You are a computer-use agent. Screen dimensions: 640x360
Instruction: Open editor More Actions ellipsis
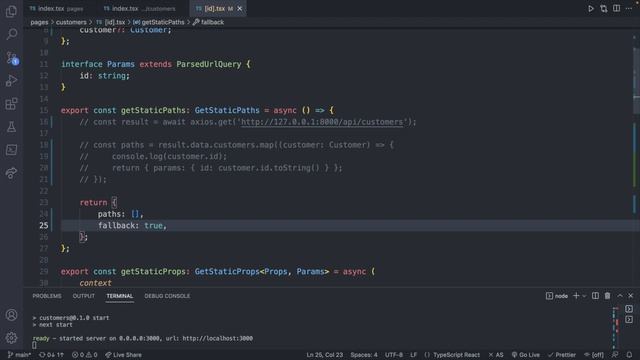click(x=629, y=9)
